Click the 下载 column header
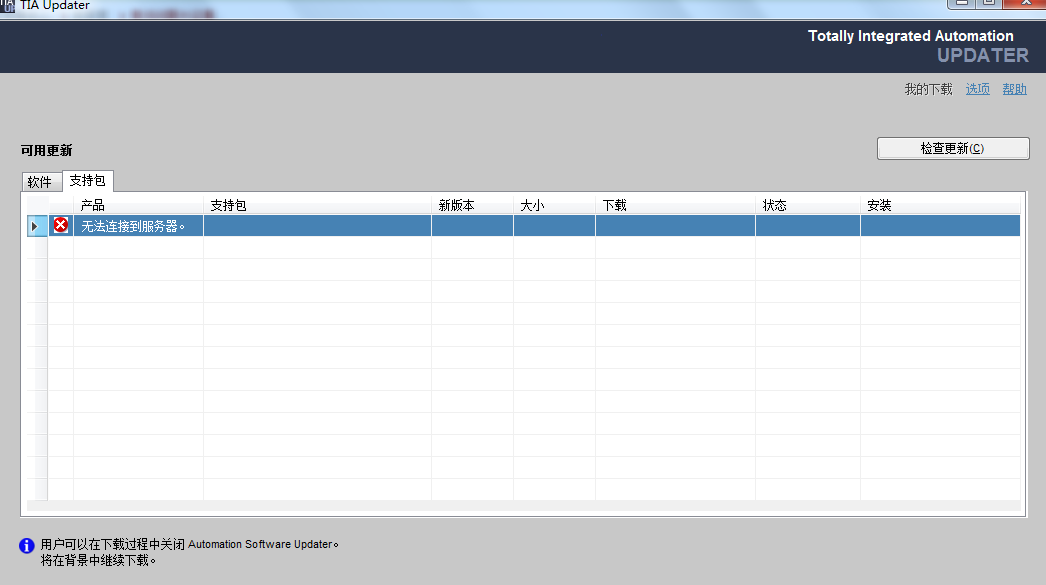Screen dimensions: 1046x585 coord(675,205)
